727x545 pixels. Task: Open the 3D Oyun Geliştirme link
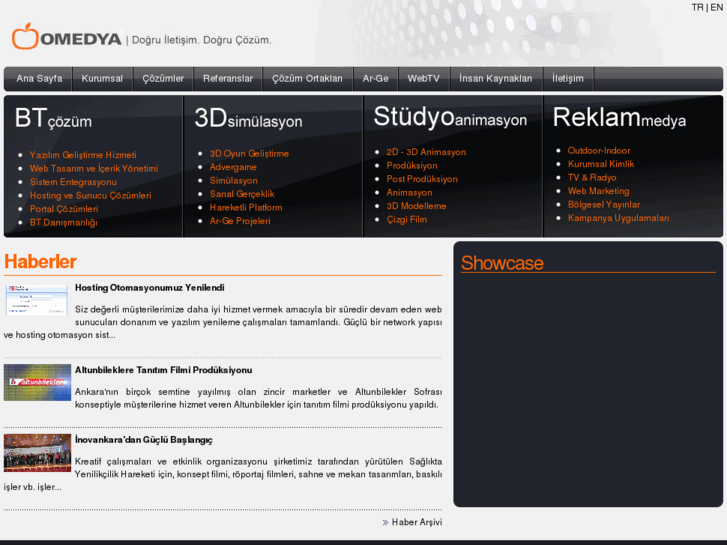tap(249, 154)
